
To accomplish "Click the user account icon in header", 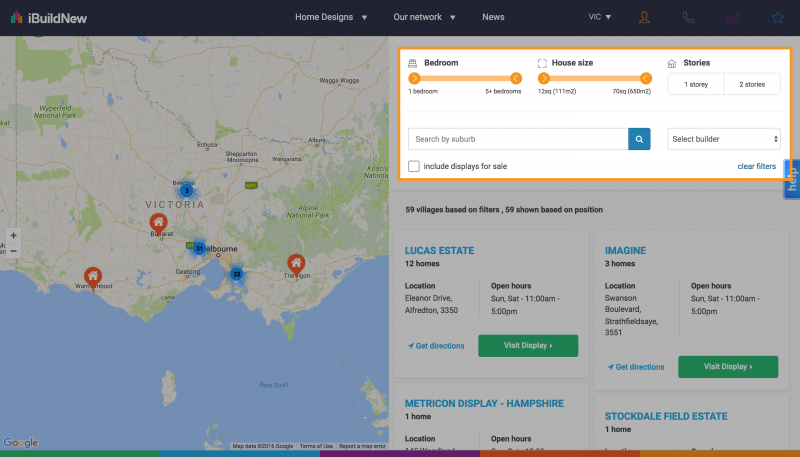I will point(644,17).
